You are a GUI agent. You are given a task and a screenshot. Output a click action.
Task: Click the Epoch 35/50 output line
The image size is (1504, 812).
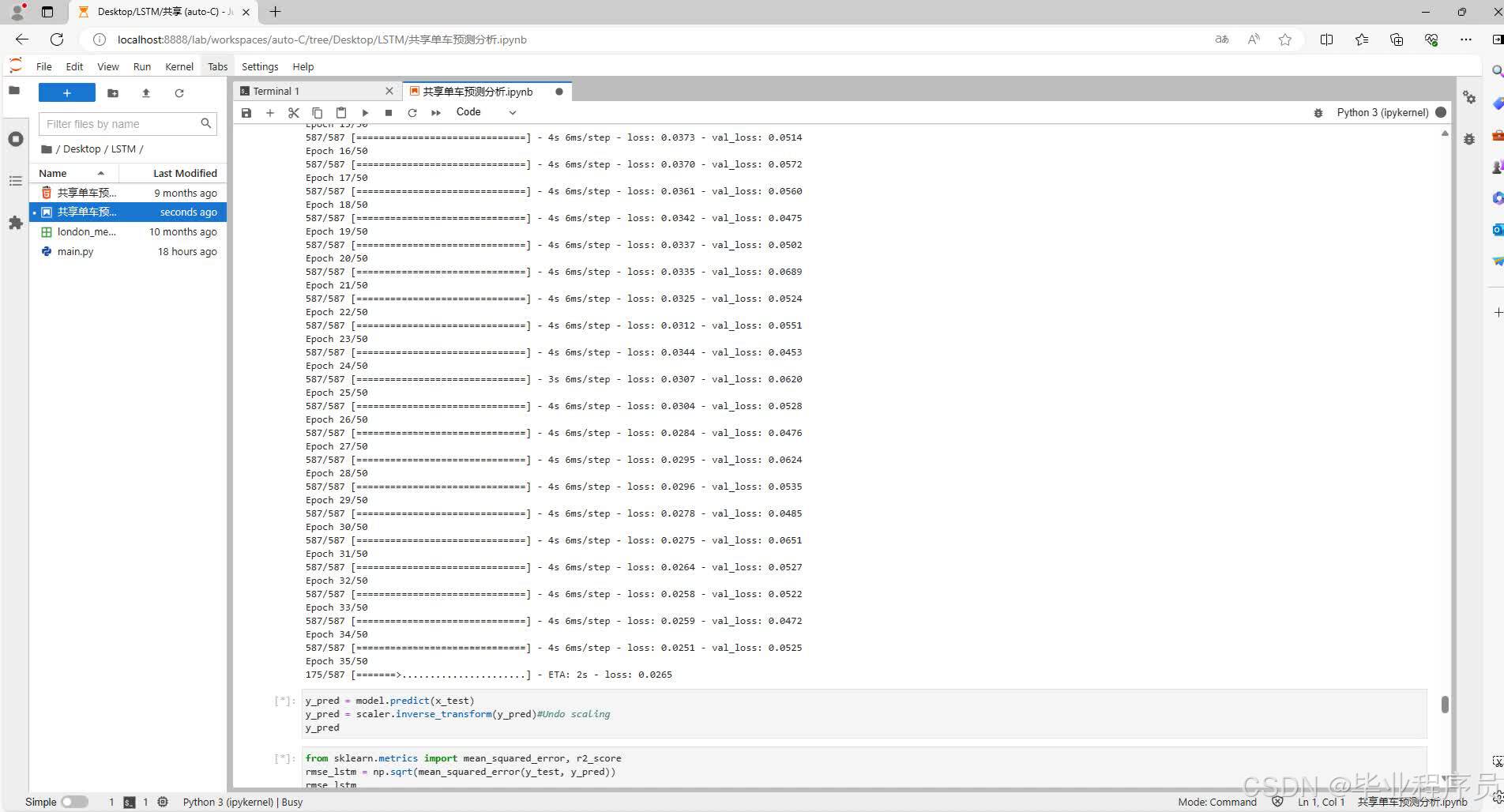[337, 661]
